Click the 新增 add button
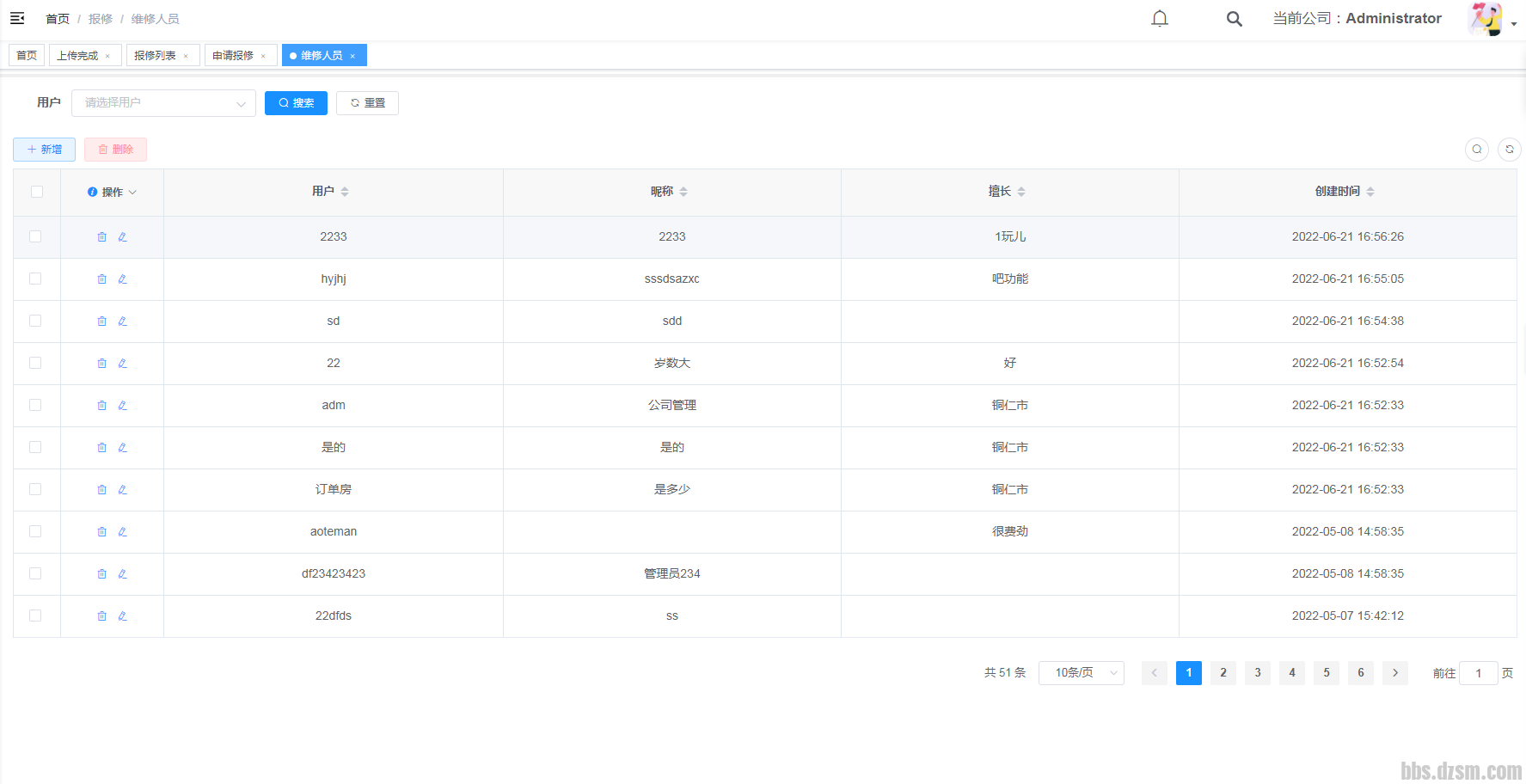1526x784 pixels. tap(45, 150)
